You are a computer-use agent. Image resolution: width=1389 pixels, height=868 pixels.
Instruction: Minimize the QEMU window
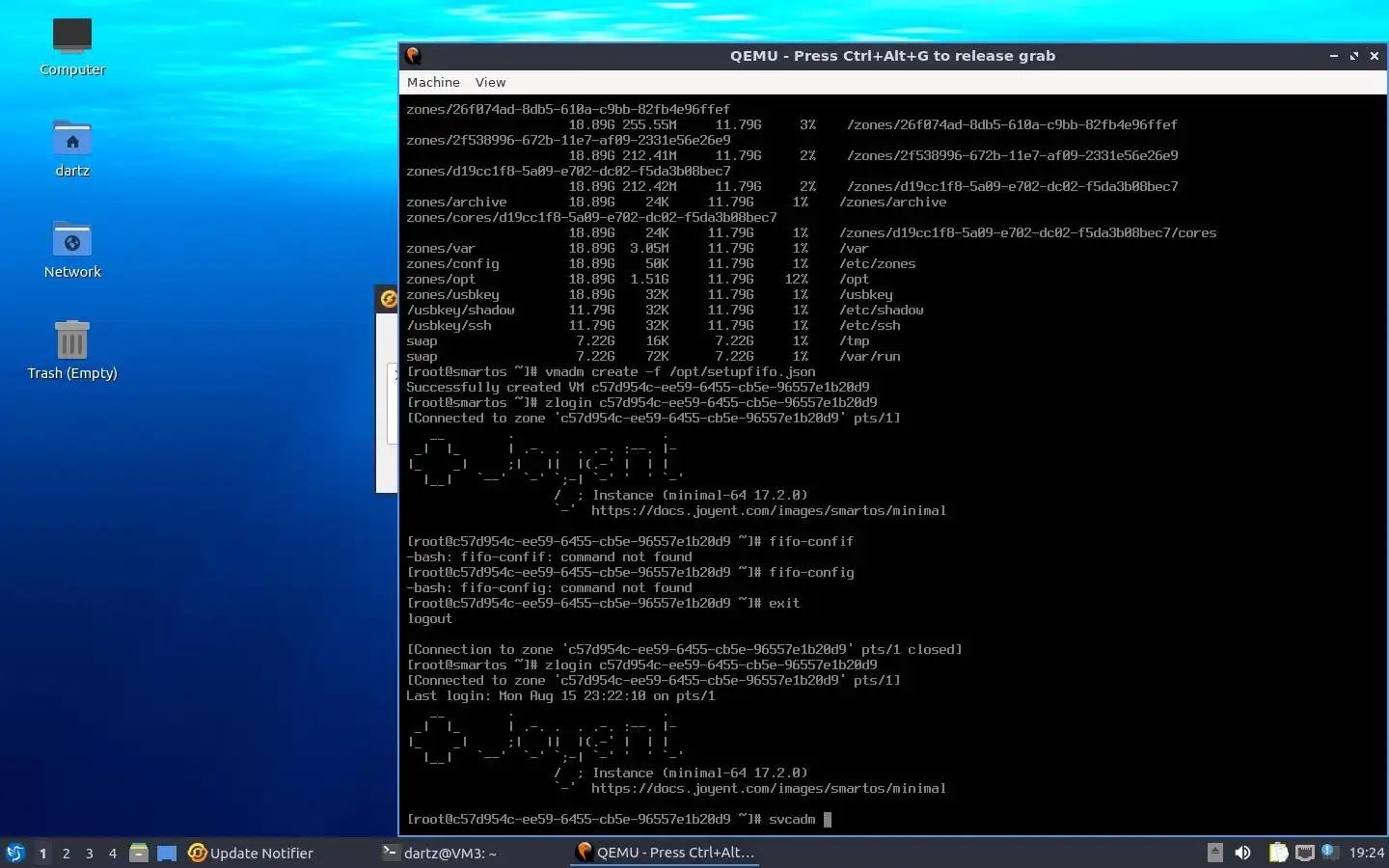1333,56
